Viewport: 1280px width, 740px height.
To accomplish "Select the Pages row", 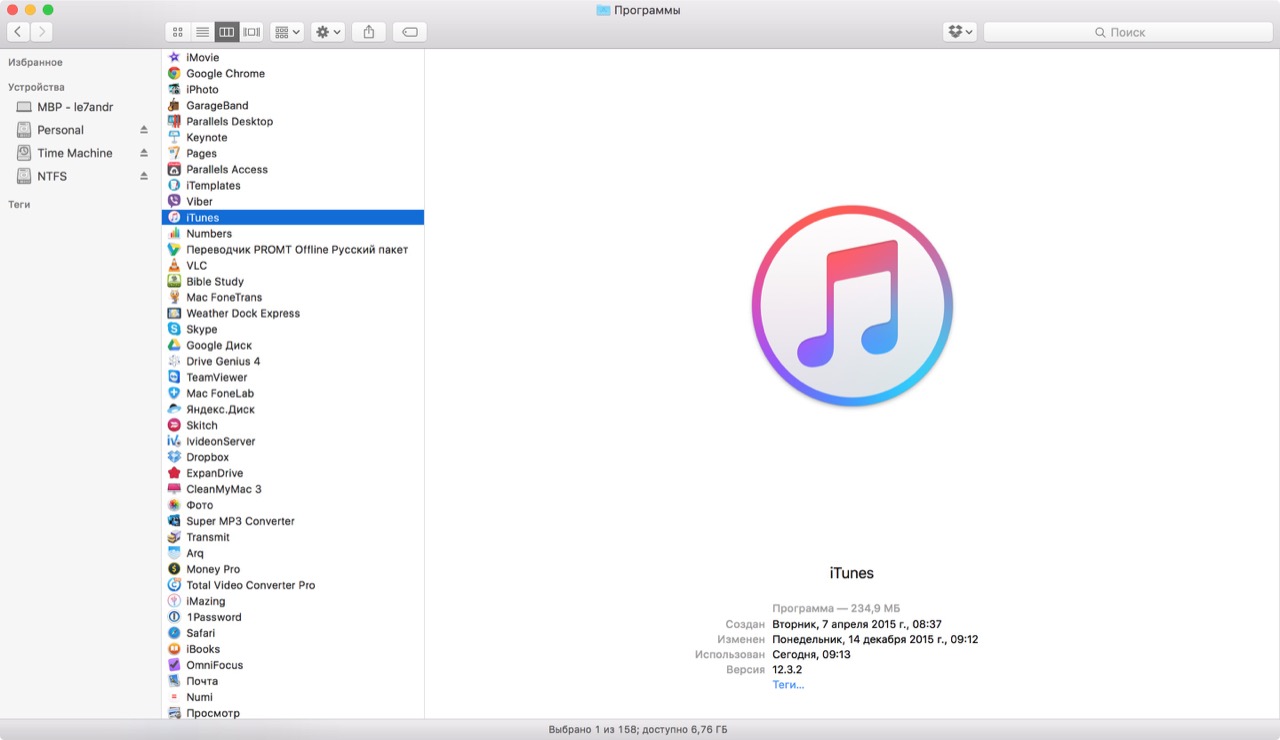I will [293, 153].
